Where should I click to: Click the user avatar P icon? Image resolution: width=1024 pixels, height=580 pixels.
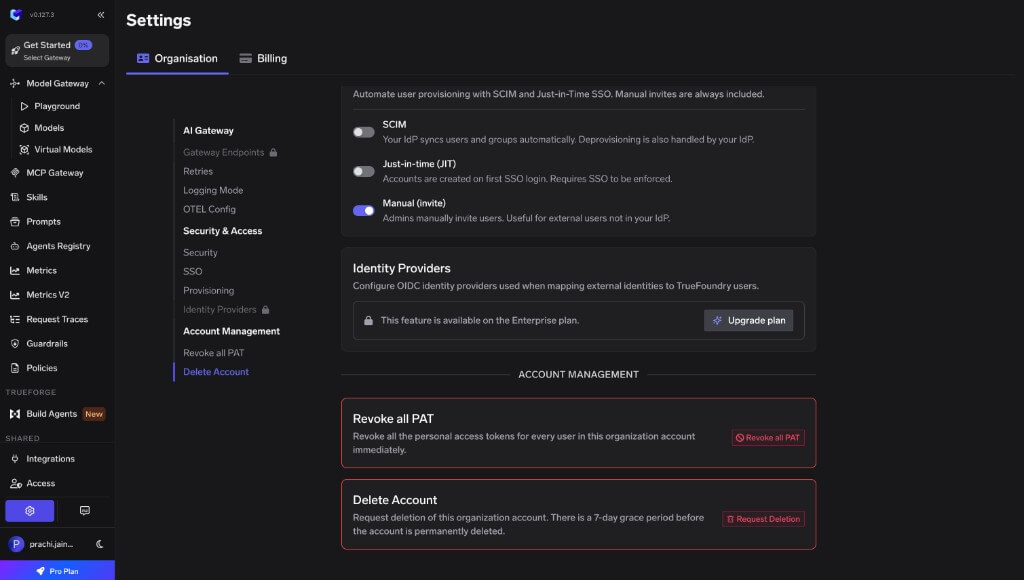pos(16,544)
